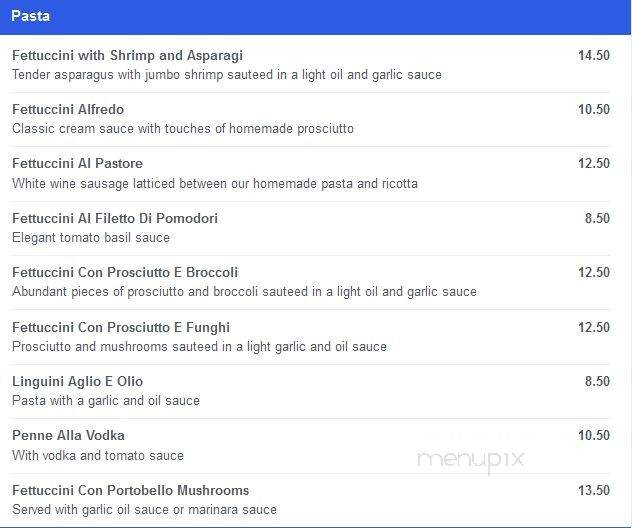Choose Fettuccini Al Pastore dish
The height and width of the screenshot is (528, 632).
pyautogui.click(x=77, y=163)
